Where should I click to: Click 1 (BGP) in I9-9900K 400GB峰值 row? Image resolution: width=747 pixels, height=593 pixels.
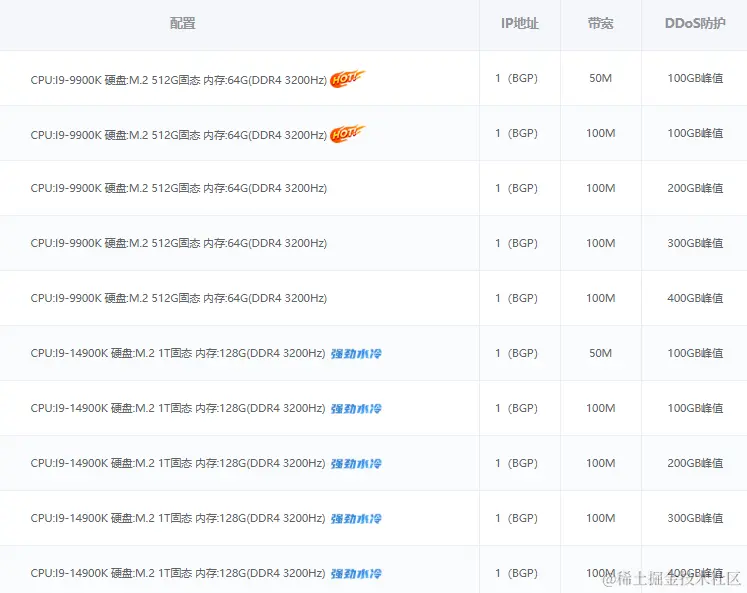point(516,298)
